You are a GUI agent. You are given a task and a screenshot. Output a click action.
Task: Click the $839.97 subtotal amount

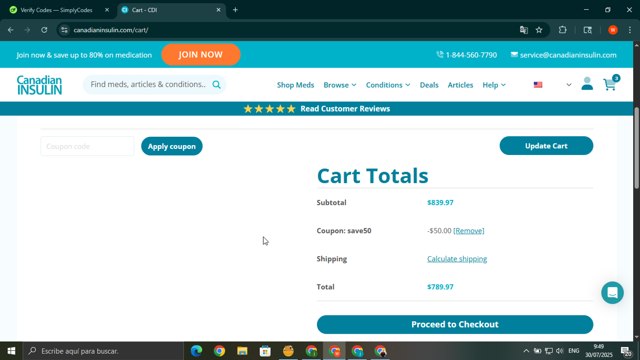point(440,202)
